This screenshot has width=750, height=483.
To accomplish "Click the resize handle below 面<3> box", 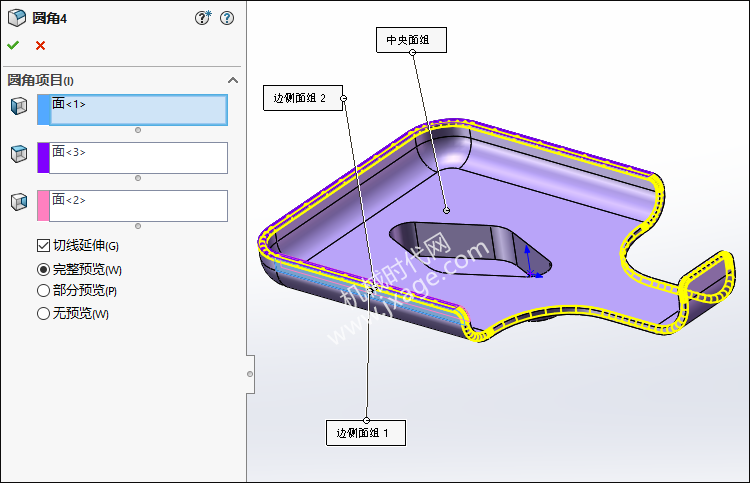I will coord(138,178).
